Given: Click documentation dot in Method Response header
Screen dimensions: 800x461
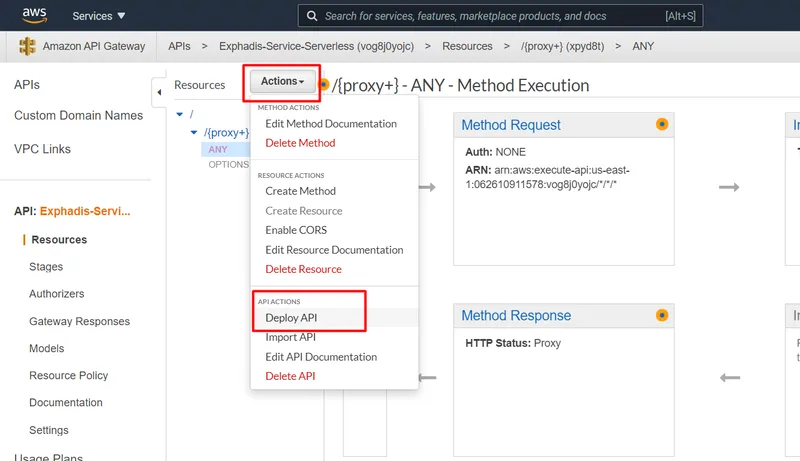Looking at the screenshot, I should [x=662, y=315].
